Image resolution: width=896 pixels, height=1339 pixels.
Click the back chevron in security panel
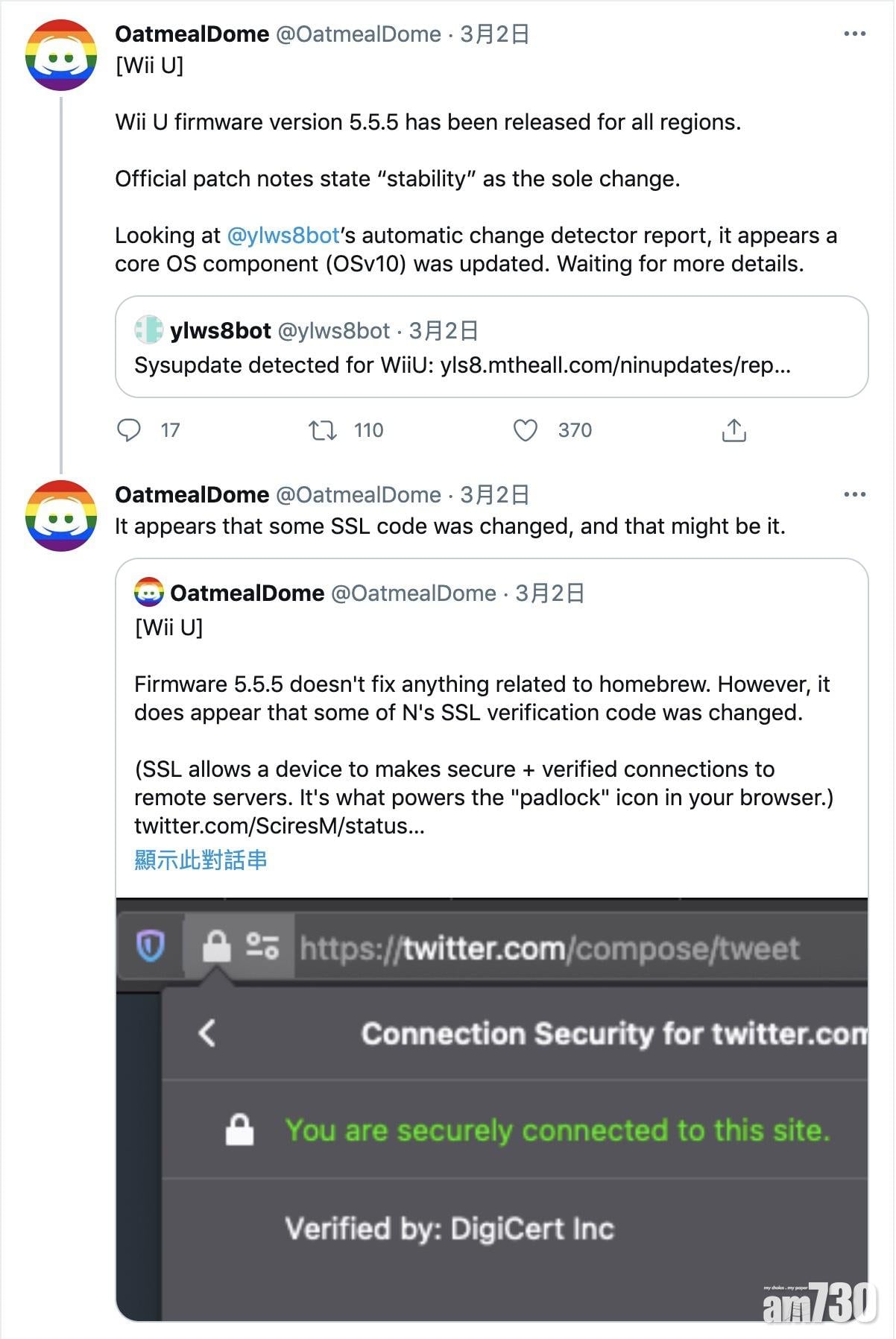click(207, 1033)
